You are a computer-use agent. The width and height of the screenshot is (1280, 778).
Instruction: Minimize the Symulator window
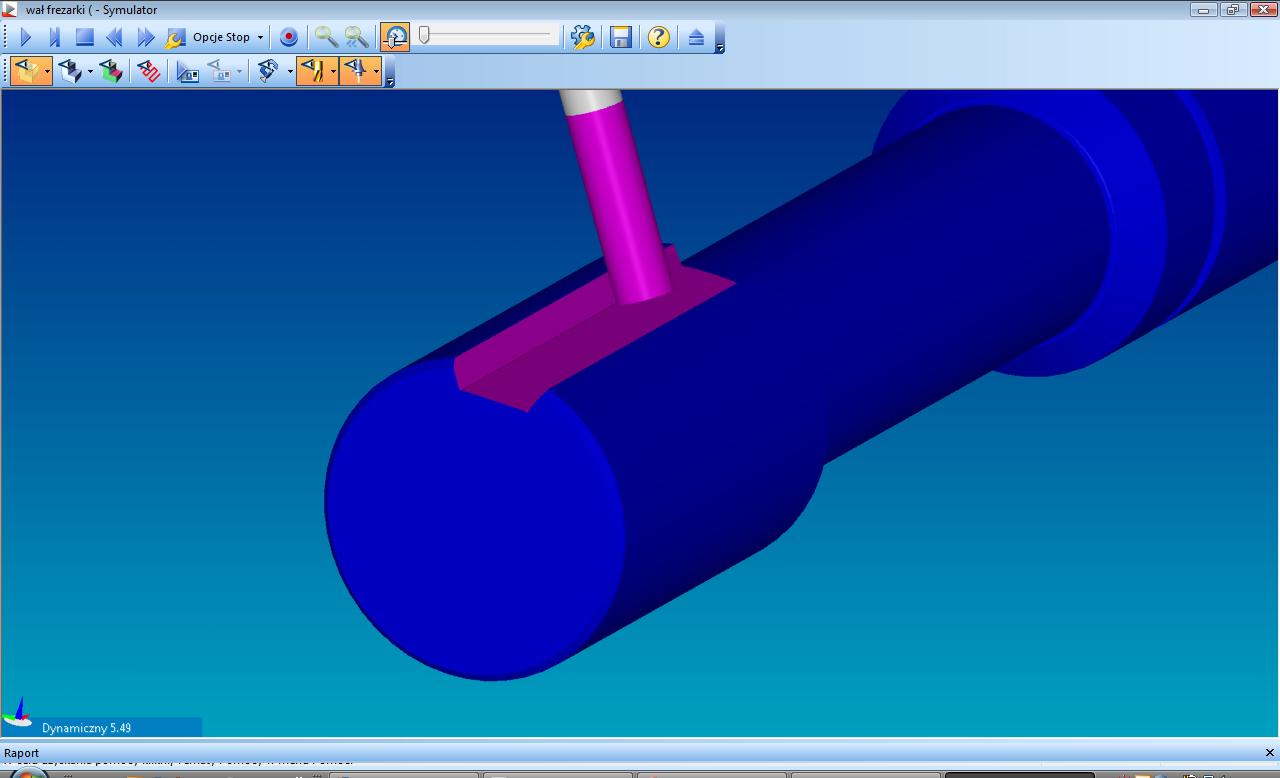1203,9
